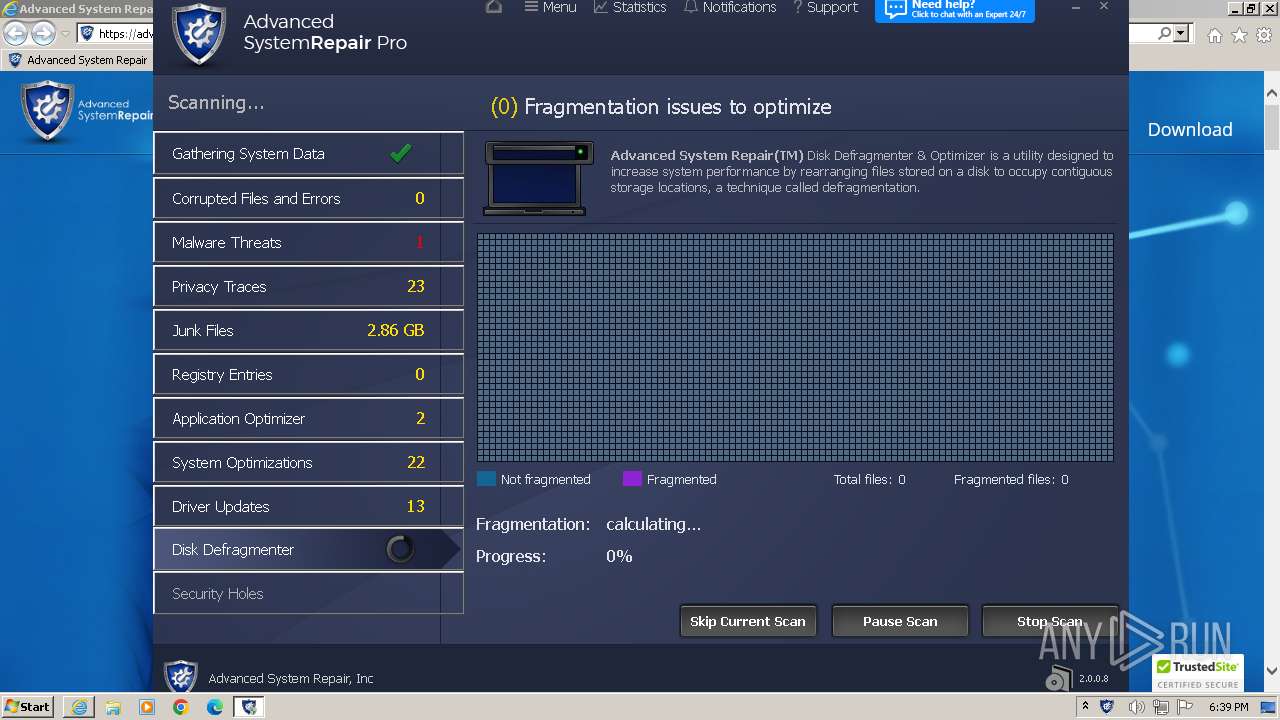Screen dimensions: 1280x720
Task: Click the 6:39 PM taskbar clock
Action: click(x=1229, y=707)
